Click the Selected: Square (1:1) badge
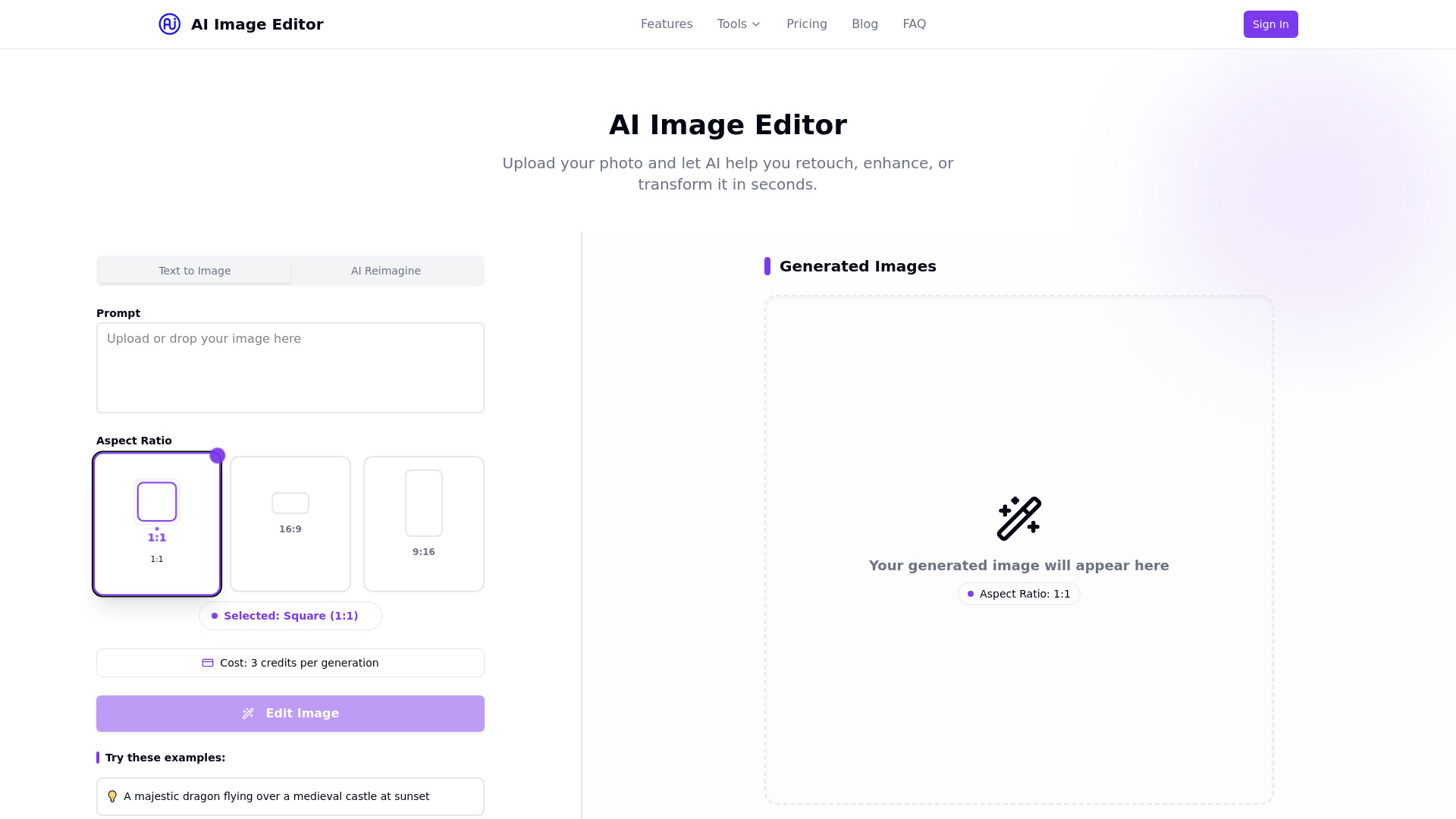Screen dimensions: 1456x819 pyautogui.click(x=290, y=616)
